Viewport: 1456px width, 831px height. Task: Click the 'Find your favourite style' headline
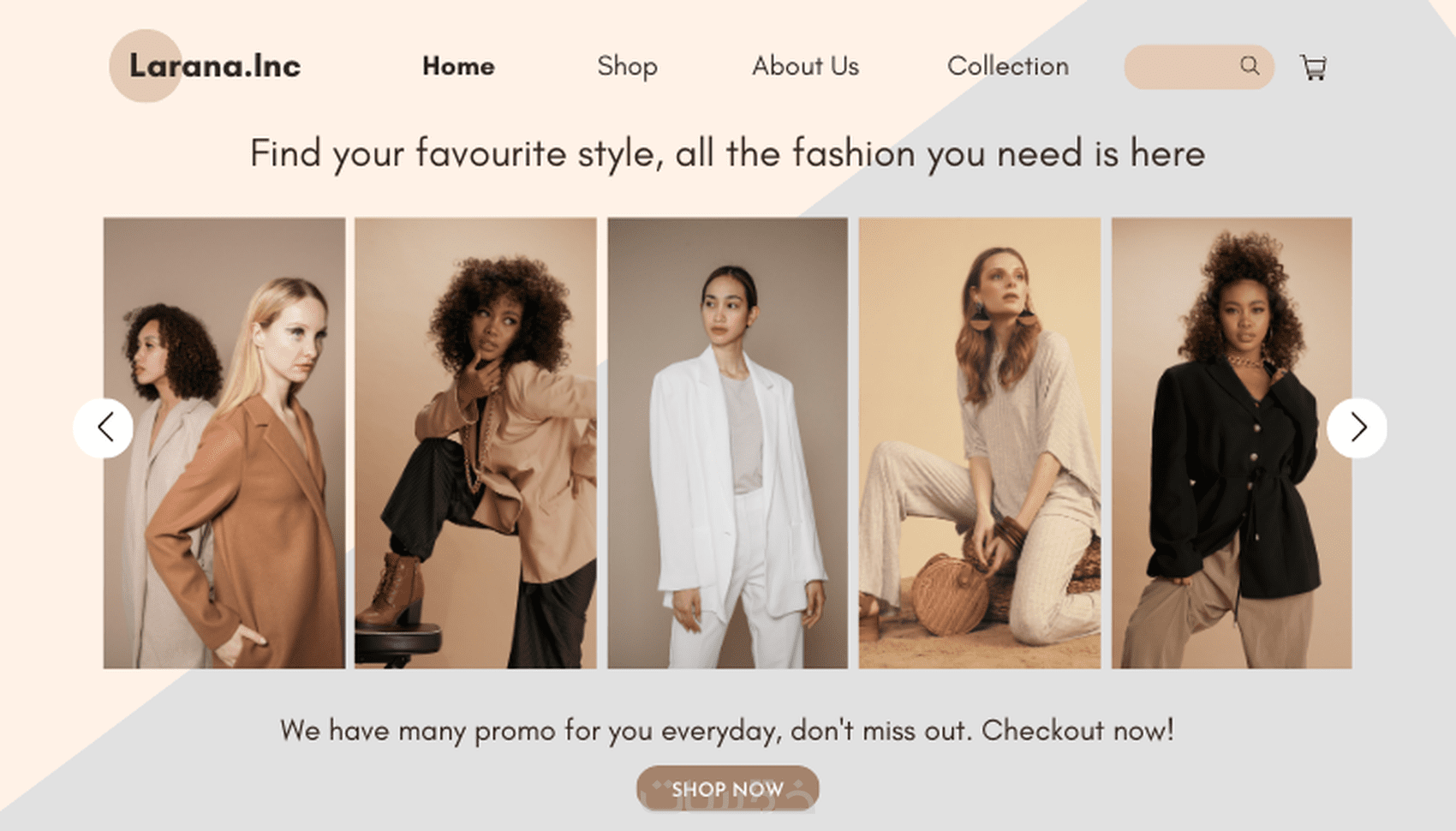(727, 154)
